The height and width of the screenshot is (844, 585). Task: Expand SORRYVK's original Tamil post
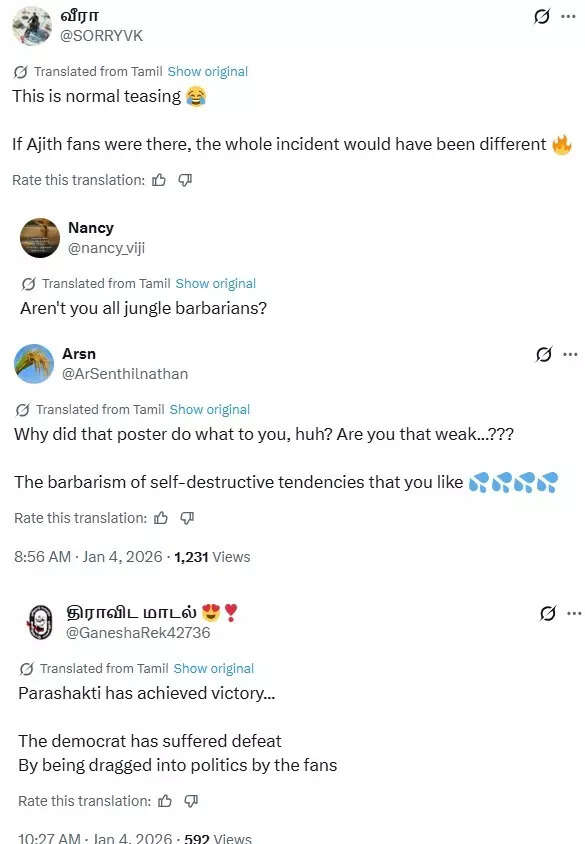tap(207, 71)
